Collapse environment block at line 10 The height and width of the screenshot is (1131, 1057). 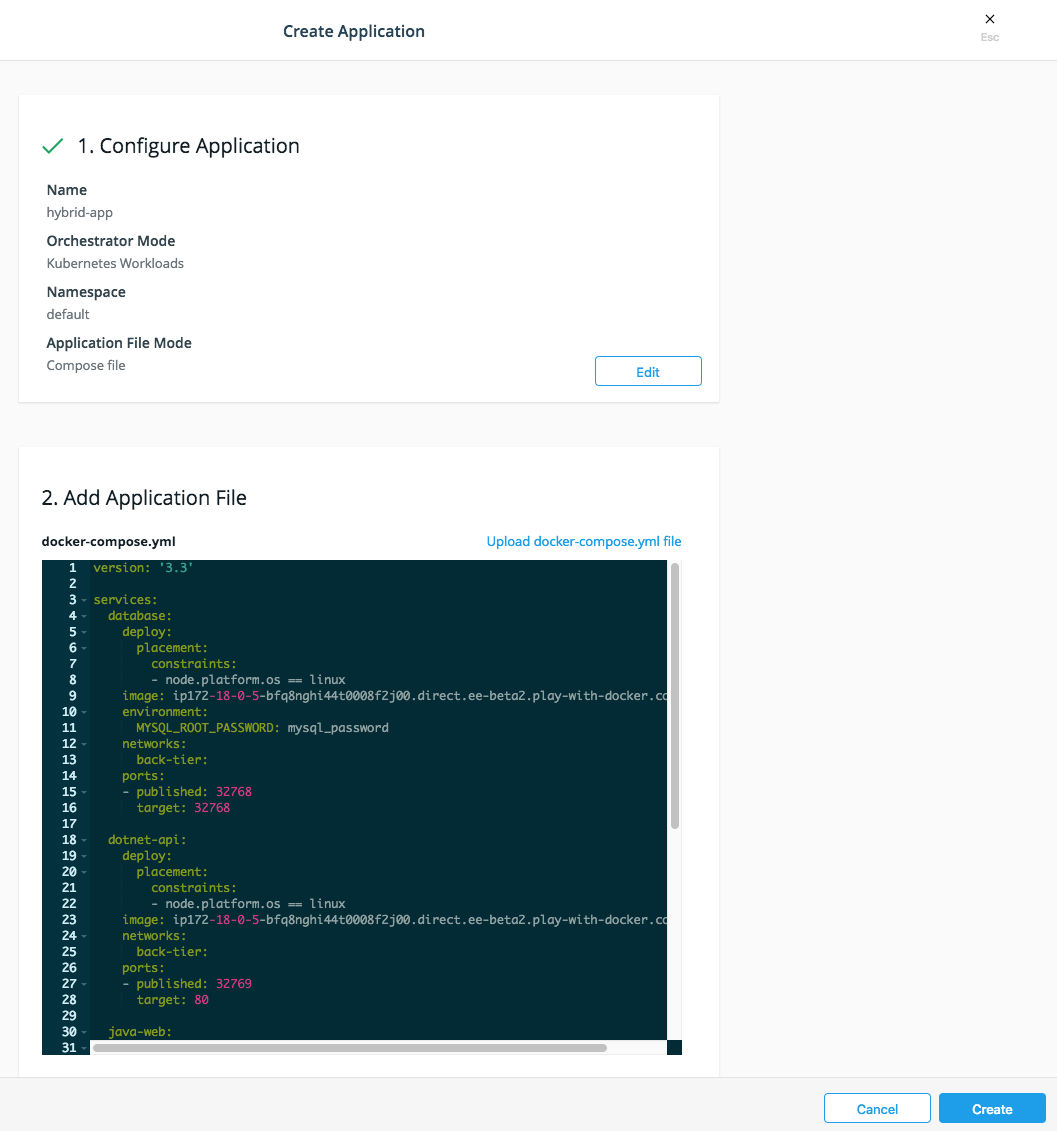click(x=84, y=712)
